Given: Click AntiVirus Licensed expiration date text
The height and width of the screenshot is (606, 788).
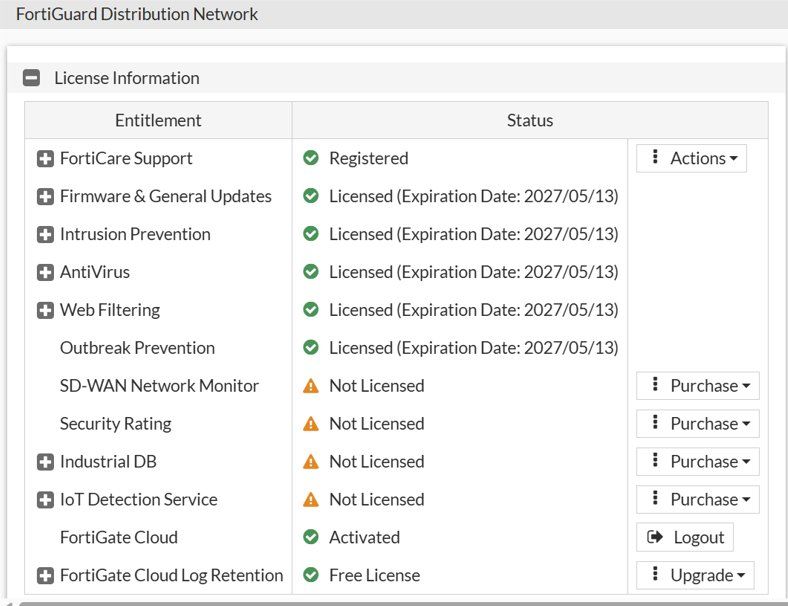Looking at the screenshot, I should click(x=473, y=272).
